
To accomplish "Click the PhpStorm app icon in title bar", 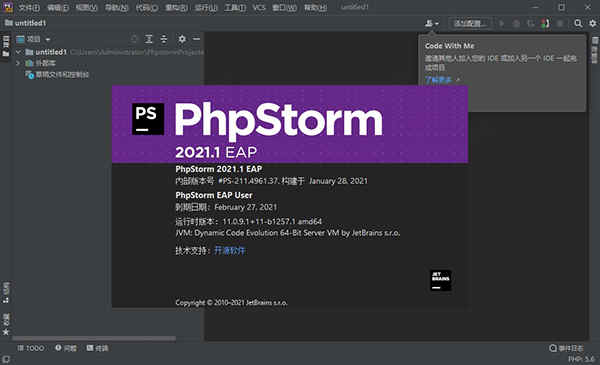I will (x=7, y=7).
